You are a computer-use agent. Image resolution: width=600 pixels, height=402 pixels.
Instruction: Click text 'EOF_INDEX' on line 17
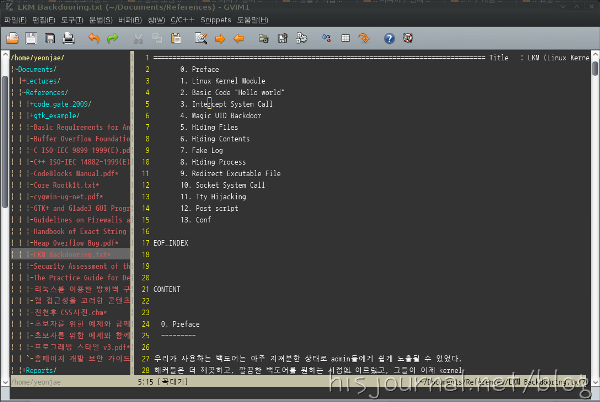click(171, 243)
